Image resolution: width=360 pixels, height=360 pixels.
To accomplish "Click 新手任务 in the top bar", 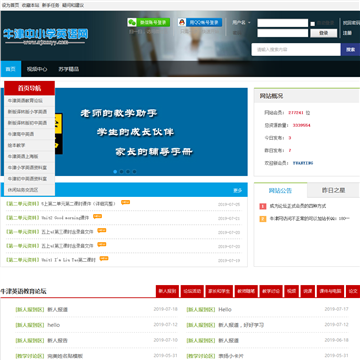I will [51, 5].
